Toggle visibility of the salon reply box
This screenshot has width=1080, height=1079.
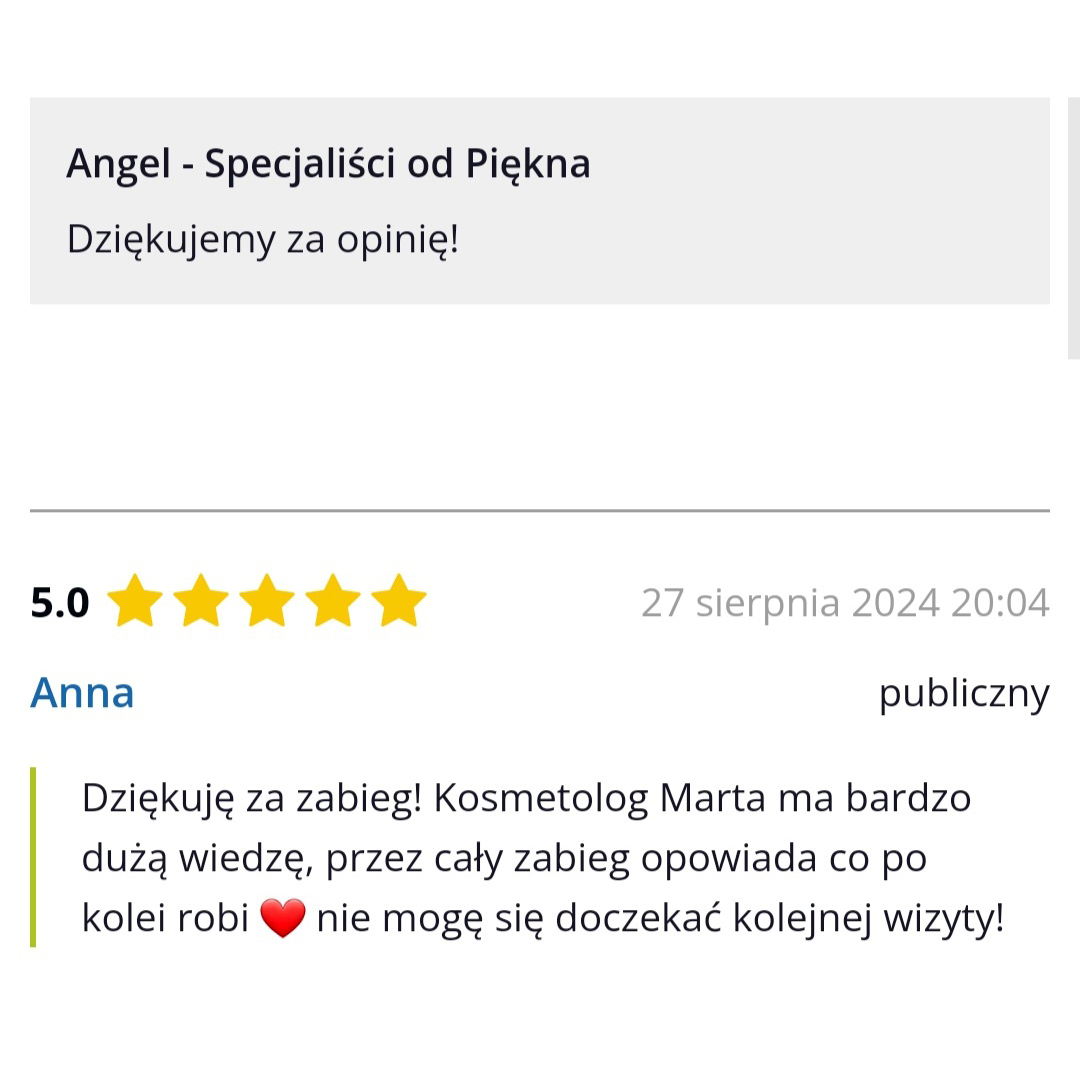[540, 198]
